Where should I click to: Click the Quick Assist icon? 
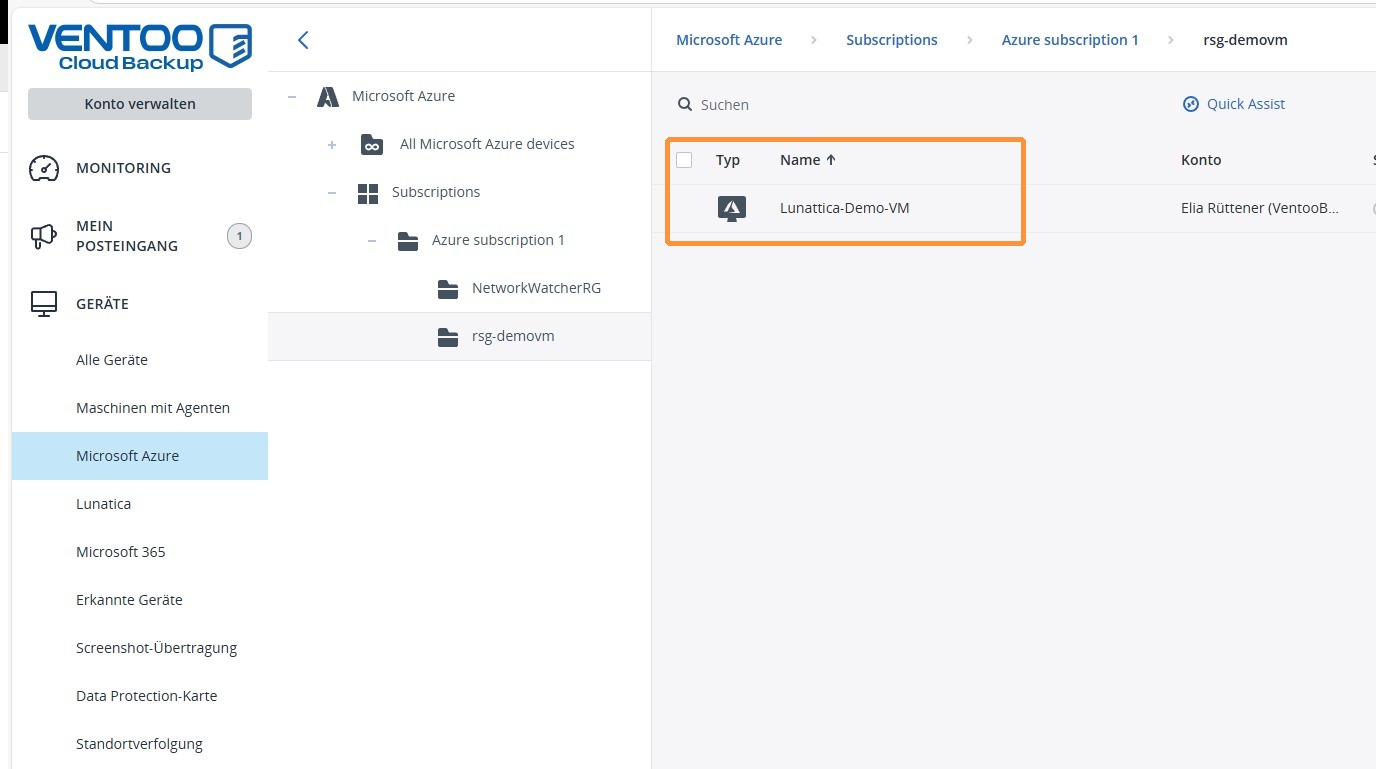(x=1190, y=104)
